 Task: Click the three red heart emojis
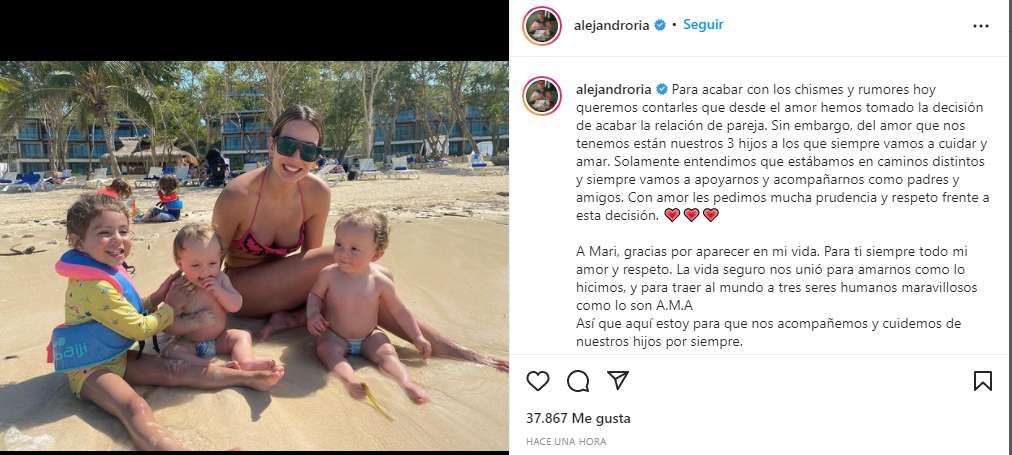[691, 215]
